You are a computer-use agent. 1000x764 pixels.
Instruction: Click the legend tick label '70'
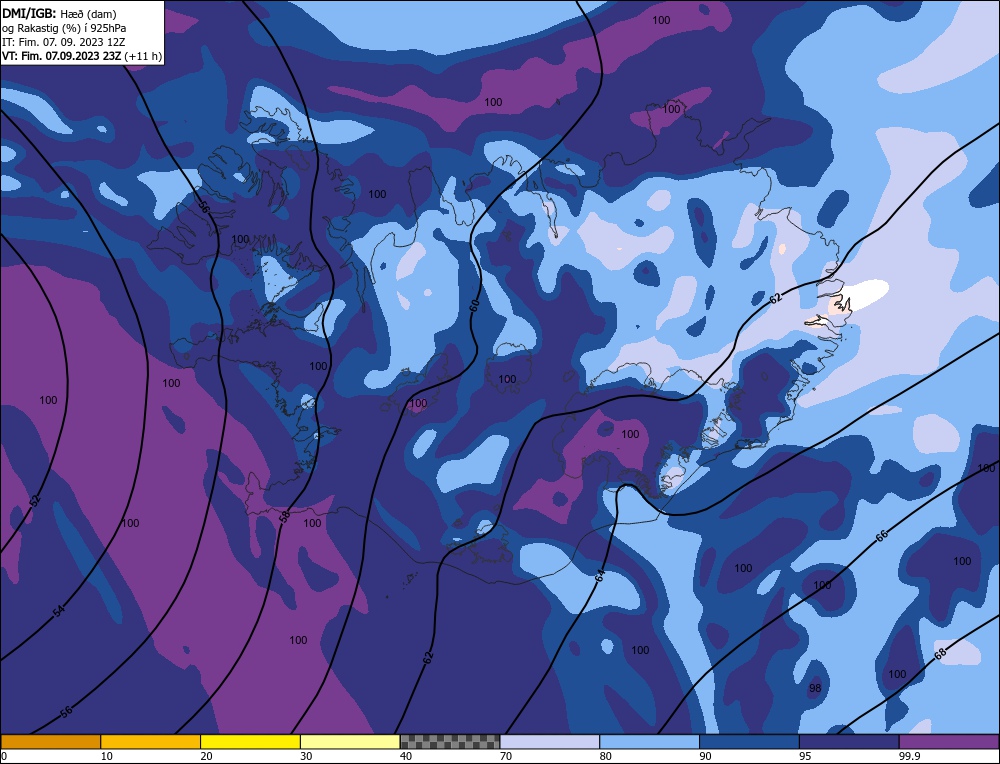[506, 756]
